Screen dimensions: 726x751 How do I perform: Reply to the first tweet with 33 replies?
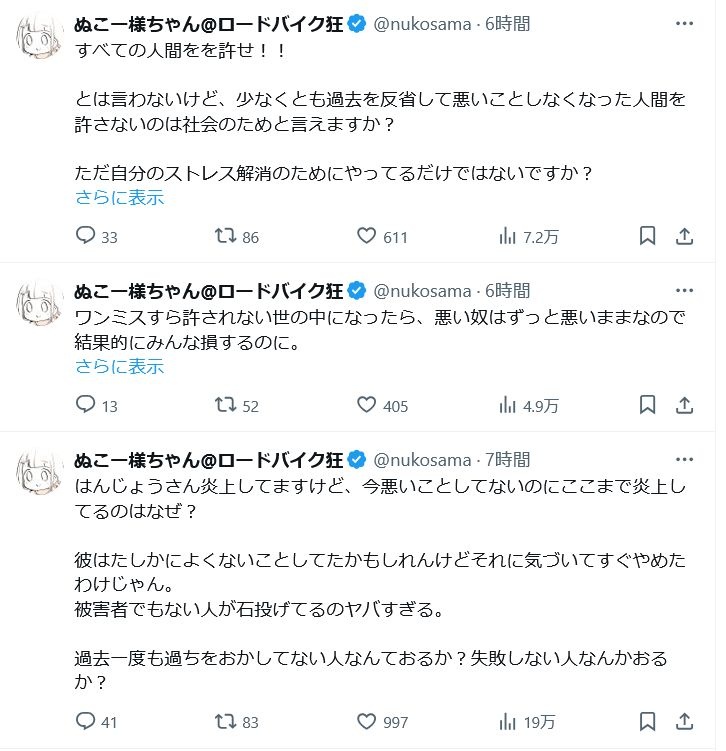(86, 237)
